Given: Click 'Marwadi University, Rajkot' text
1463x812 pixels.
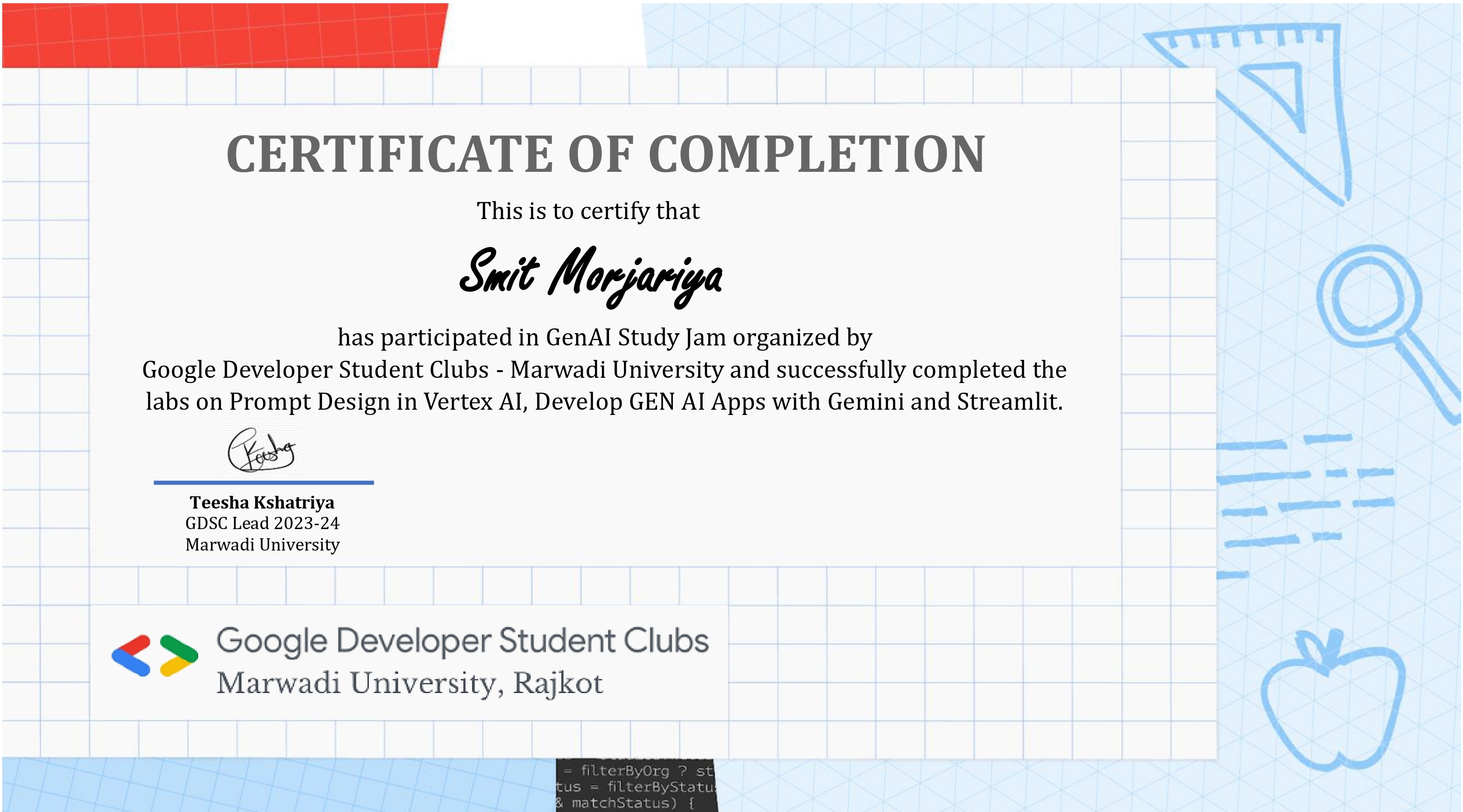Looking at the screenshot, I should [409, 683].
